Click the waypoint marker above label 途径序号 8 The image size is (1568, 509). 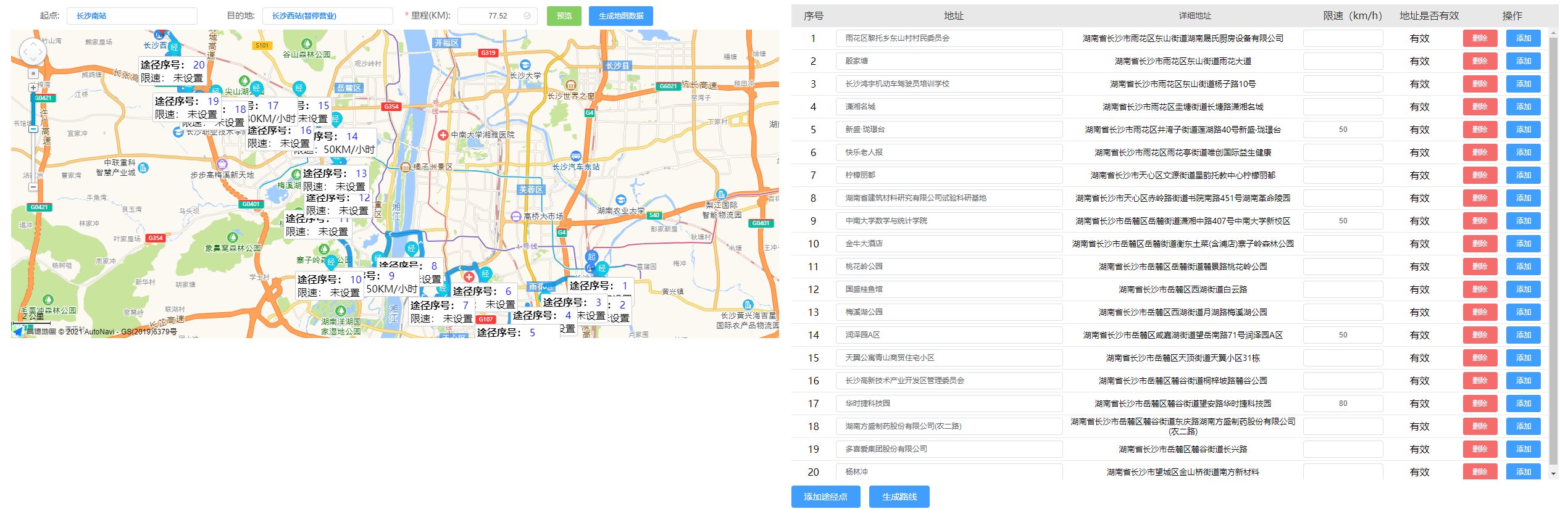click(412, 248)
